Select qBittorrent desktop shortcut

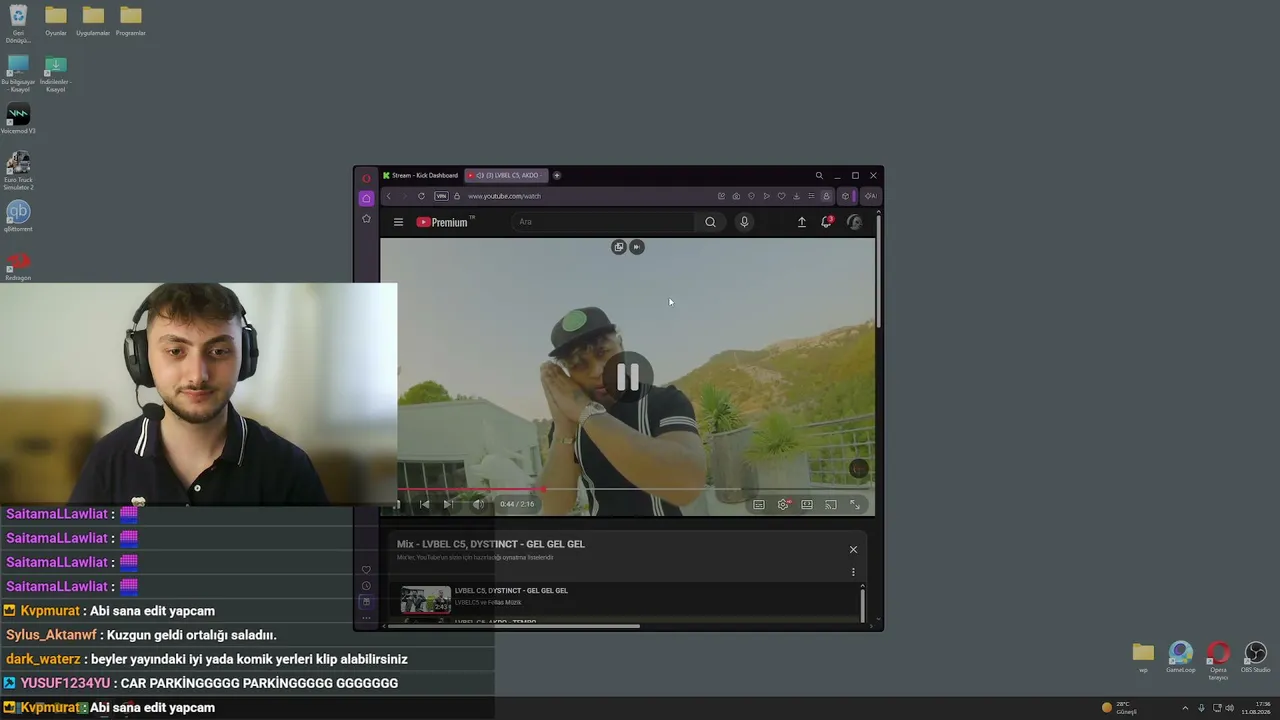[18, 216]
